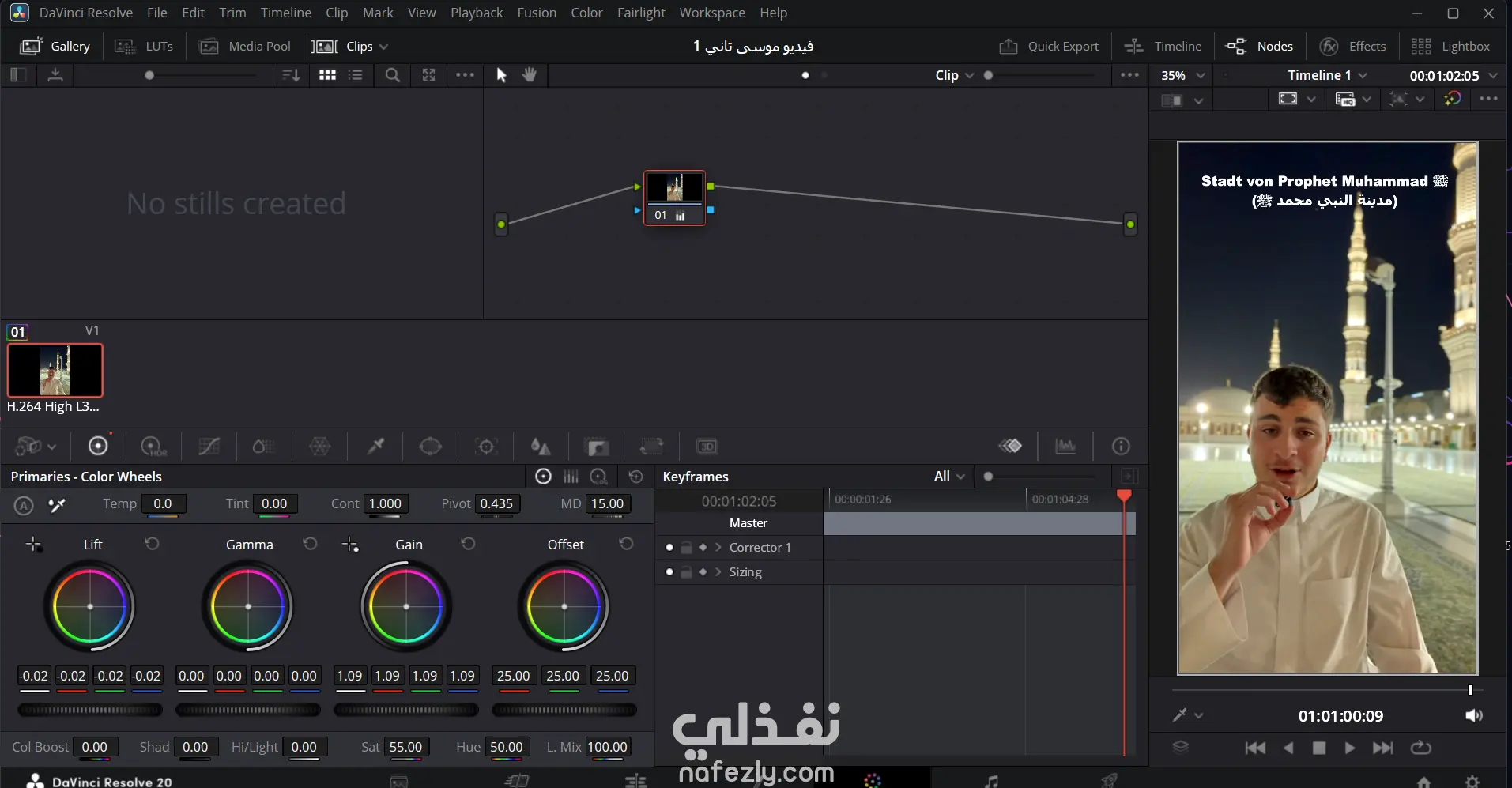Adjust the Lift master wheel slider
The image size is (1512, 788).
(90, 710)
